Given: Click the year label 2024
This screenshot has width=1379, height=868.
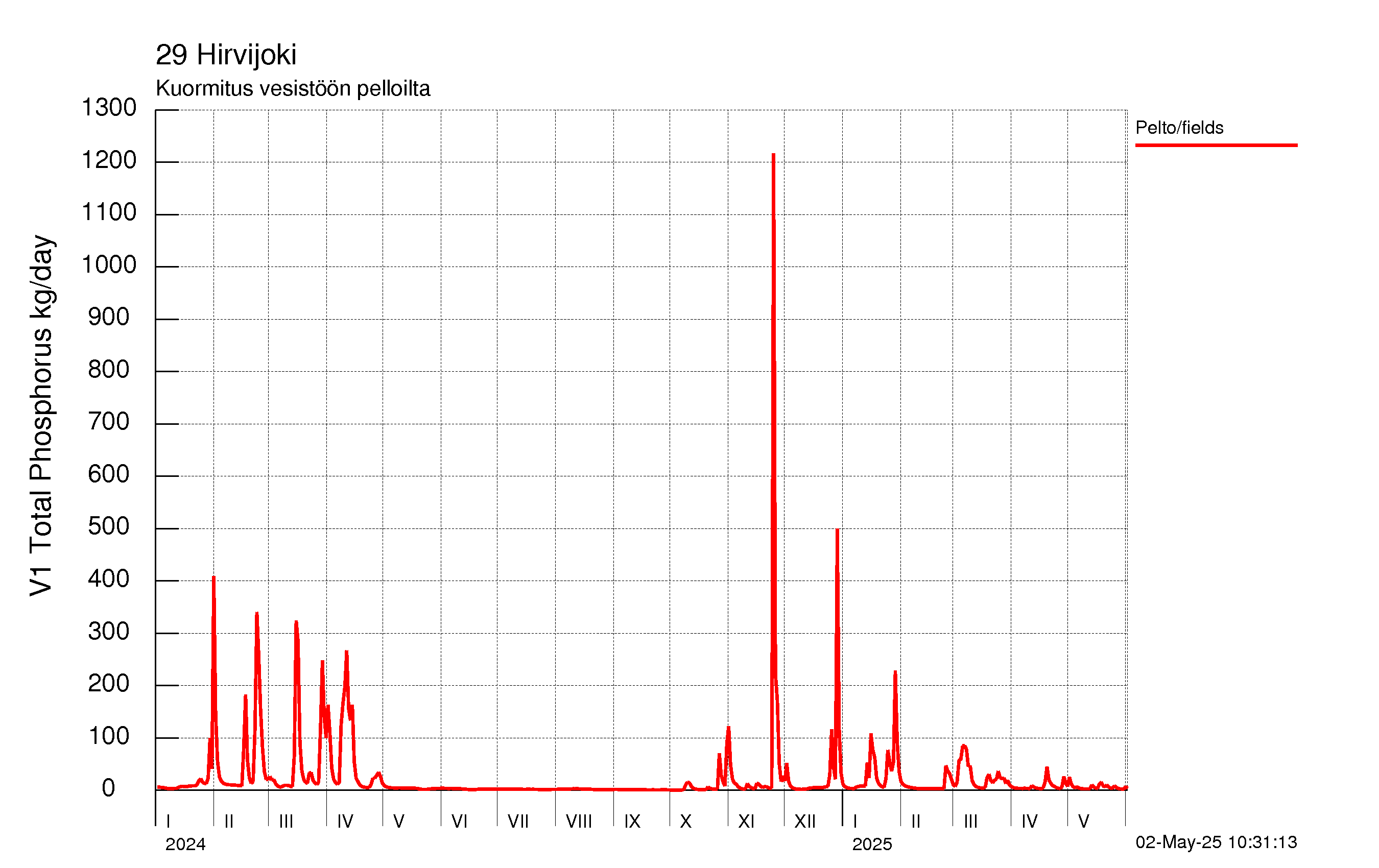Looking at the screenshot, I should coord(185,844).
